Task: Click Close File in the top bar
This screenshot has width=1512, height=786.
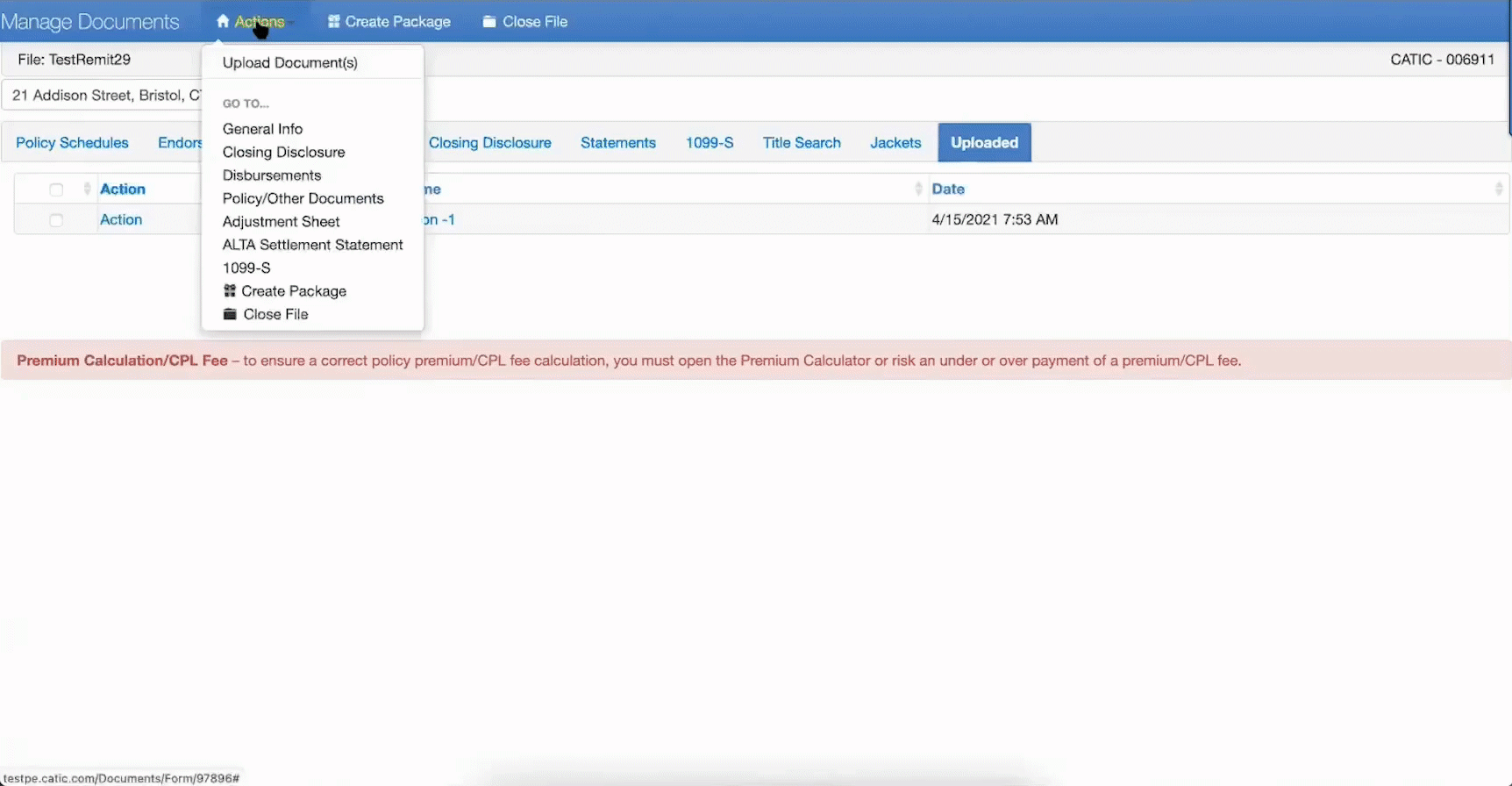Action: coord(535,21)
